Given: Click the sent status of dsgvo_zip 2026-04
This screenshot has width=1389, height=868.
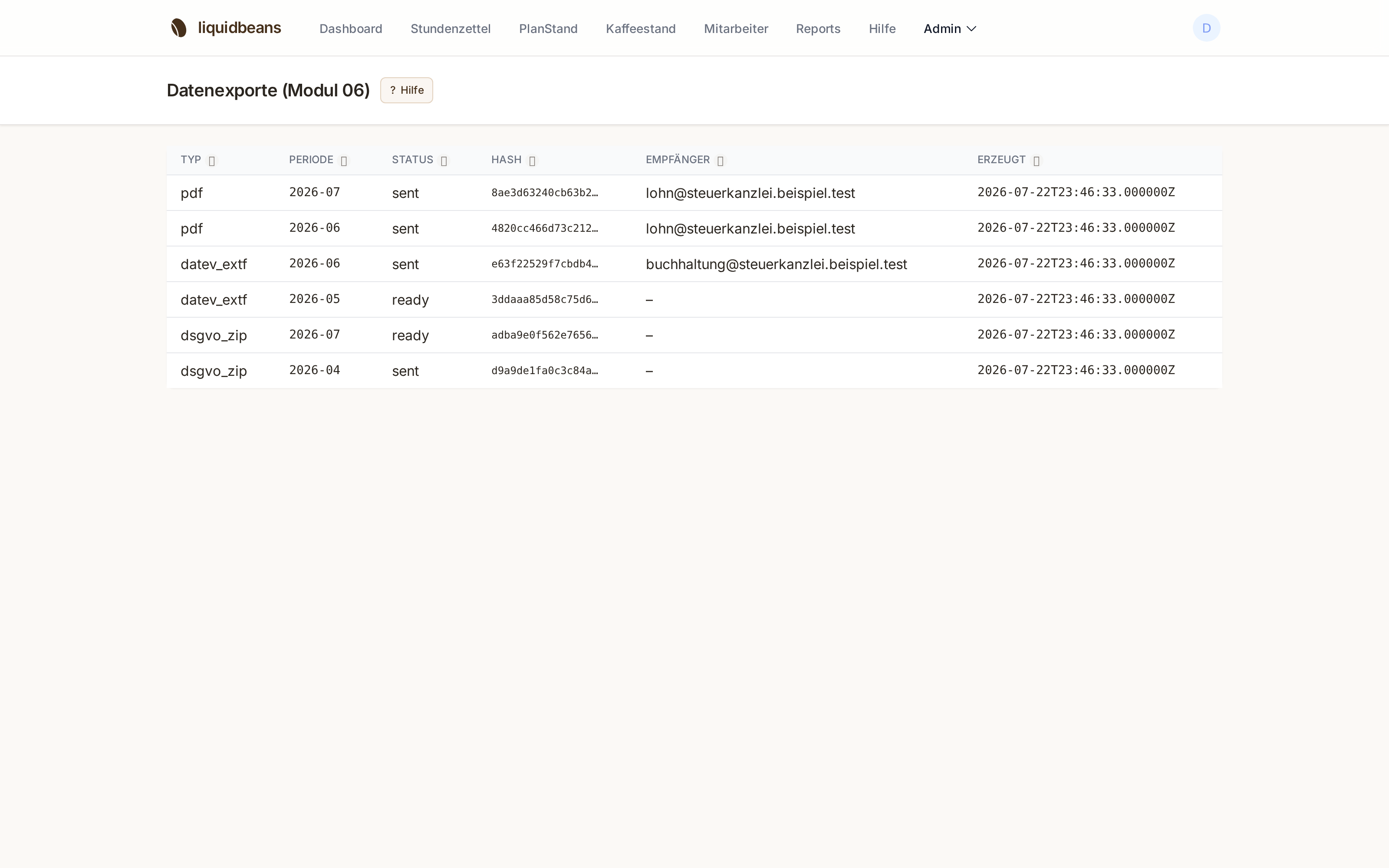Looking at the screenshot, I should click(405, 371).
